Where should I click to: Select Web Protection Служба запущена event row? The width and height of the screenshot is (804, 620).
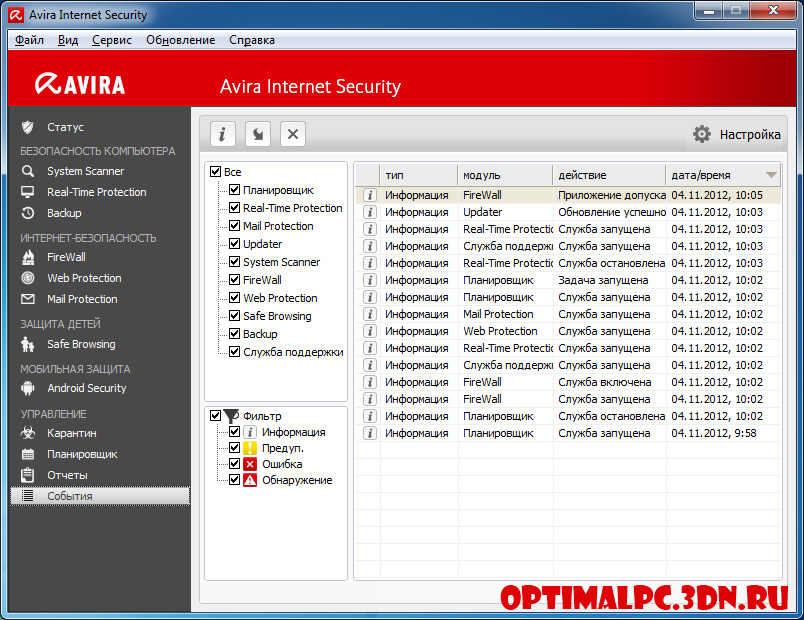click(568, 331)
